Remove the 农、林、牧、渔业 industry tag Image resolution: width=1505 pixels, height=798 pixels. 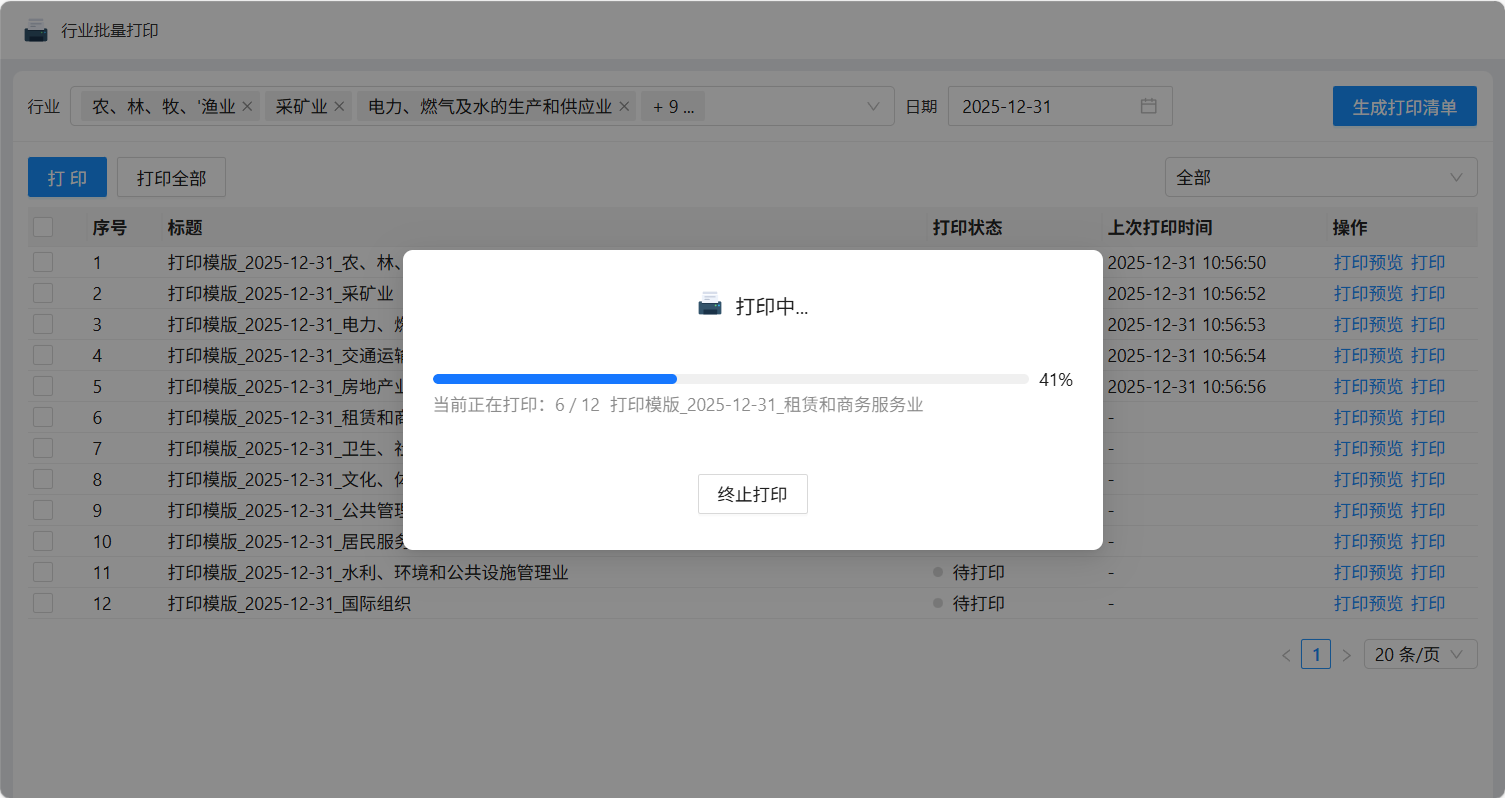coord(247,107)
